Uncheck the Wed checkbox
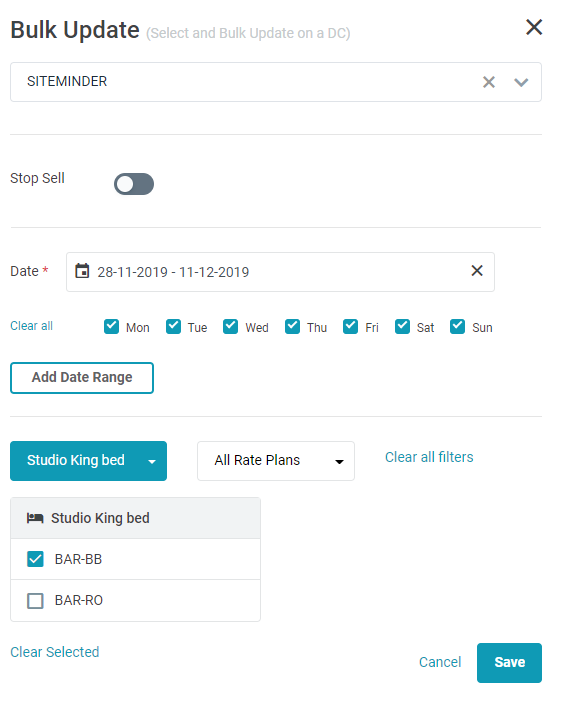The image size is (565, 724). pyautogui.click(x=230, y=326)
